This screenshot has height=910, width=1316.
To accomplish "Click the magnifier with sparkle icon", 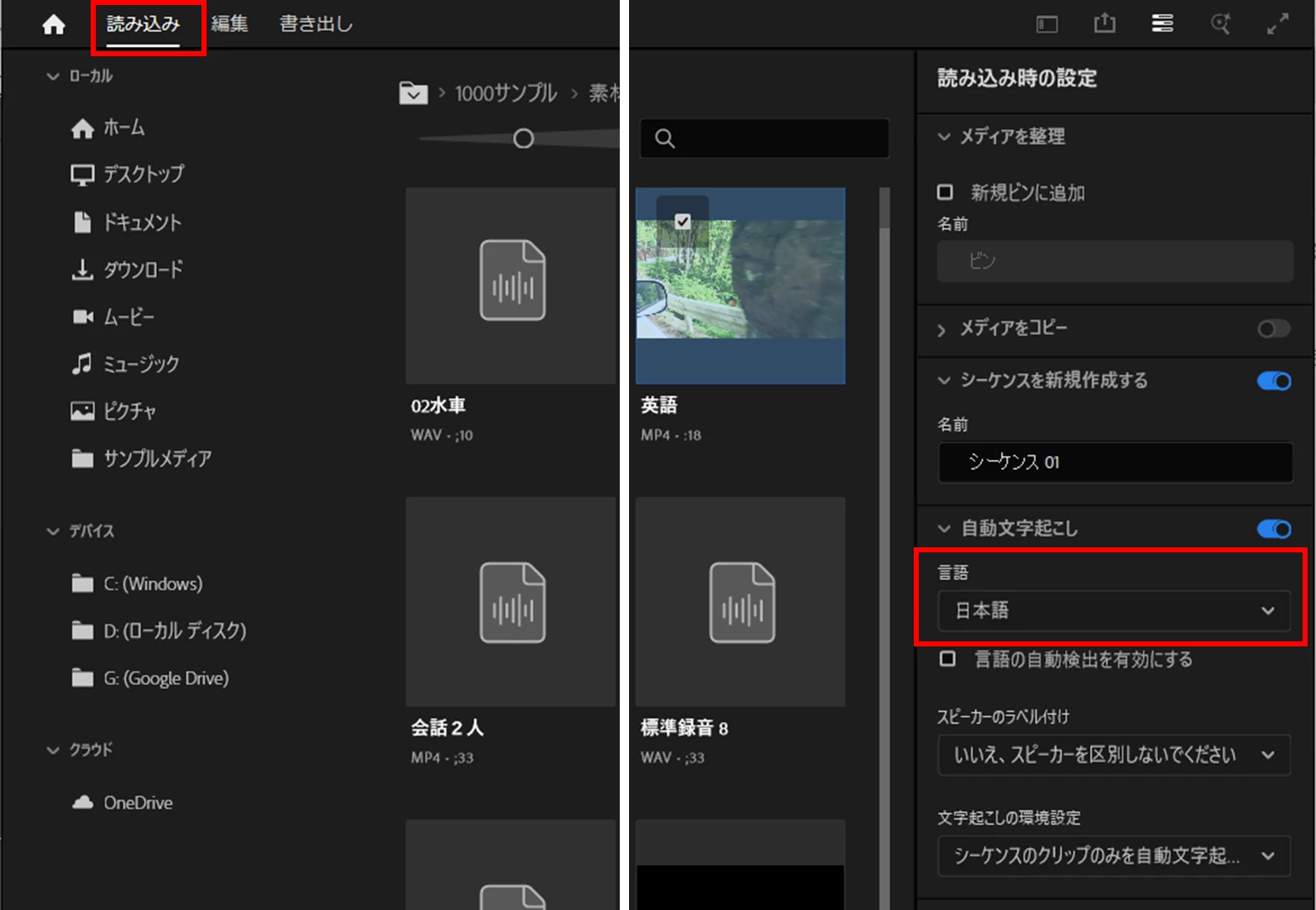I will click(1220, 24).
